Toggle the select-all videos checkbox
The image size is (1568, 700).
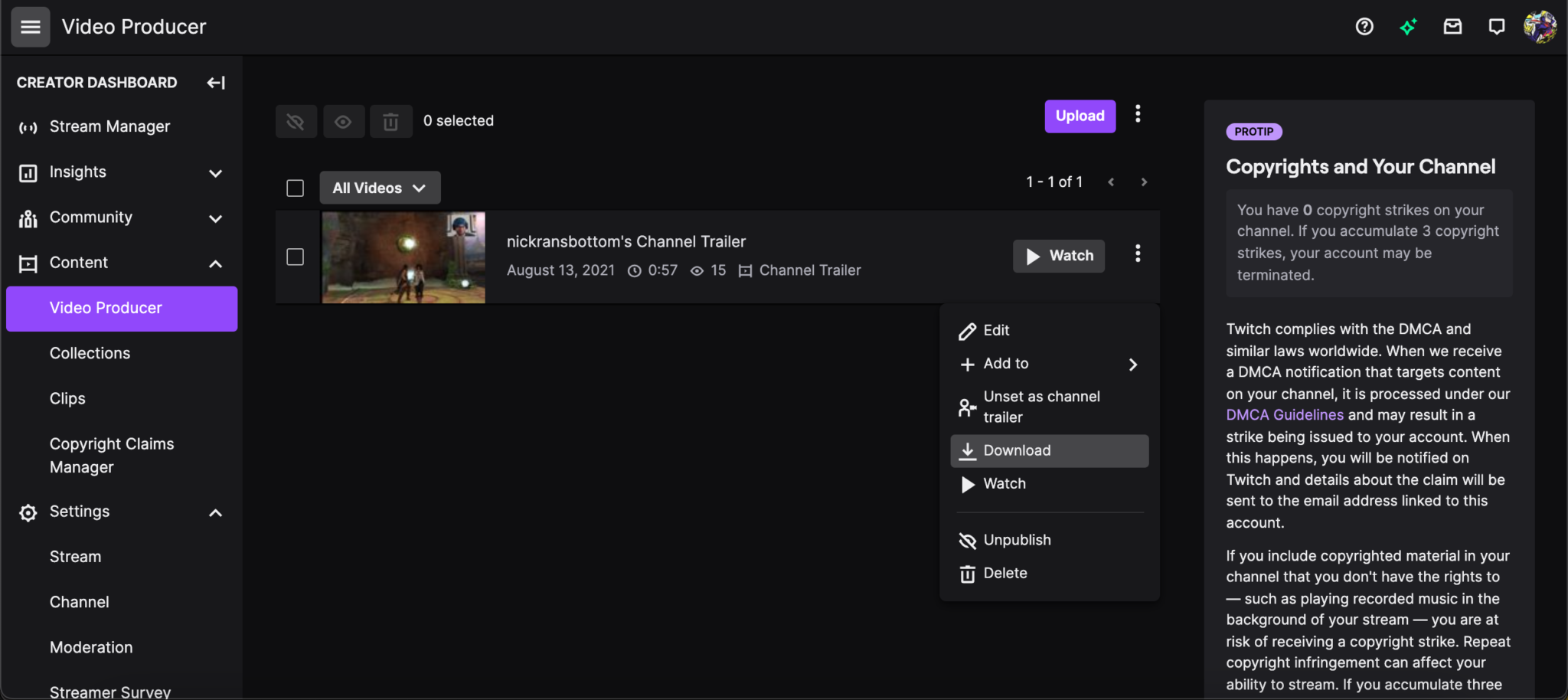(x=295, y=187)
